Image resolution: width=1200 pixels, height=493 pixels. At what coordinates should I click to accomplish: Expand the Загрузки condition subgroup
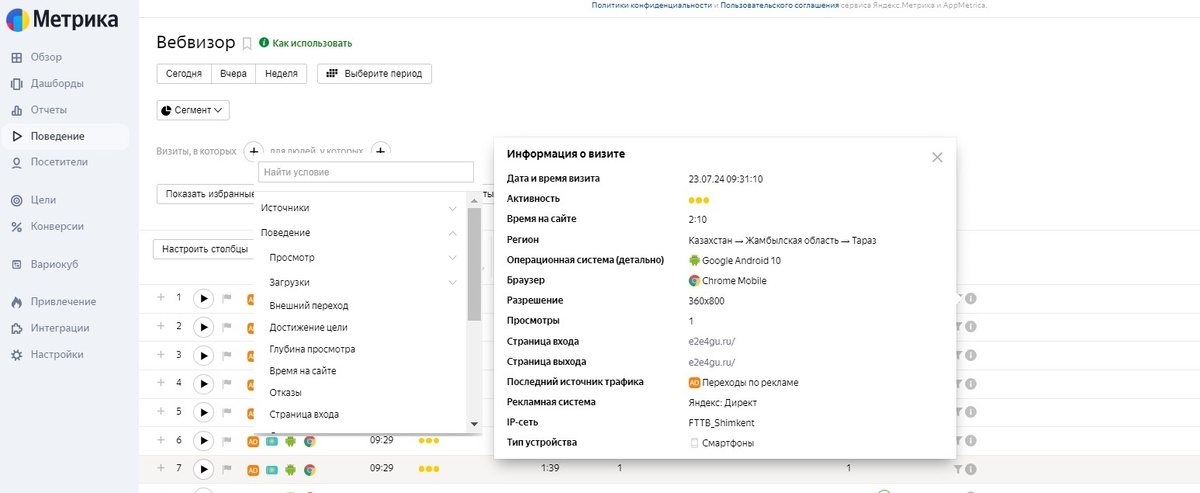[362, 283]
